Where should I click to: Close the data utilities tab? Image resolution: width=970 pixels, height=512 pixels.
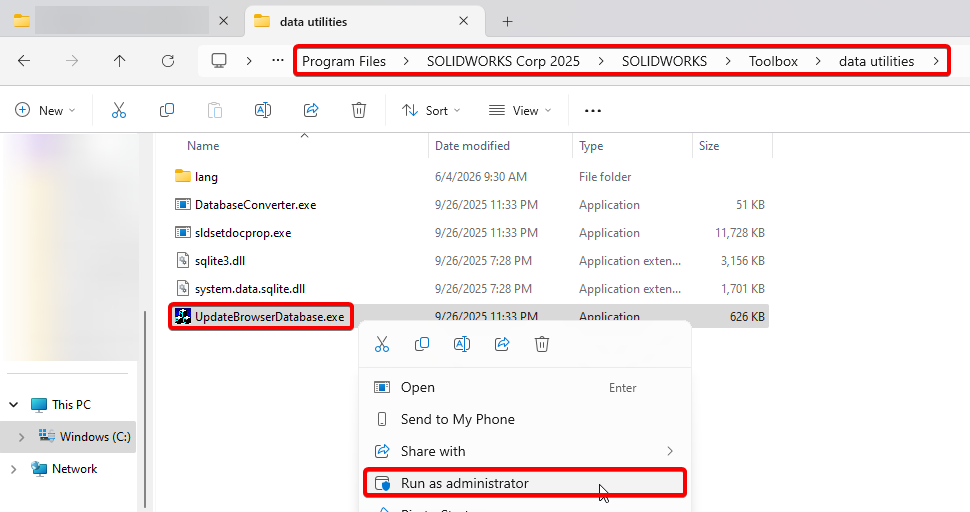point(463,21)
